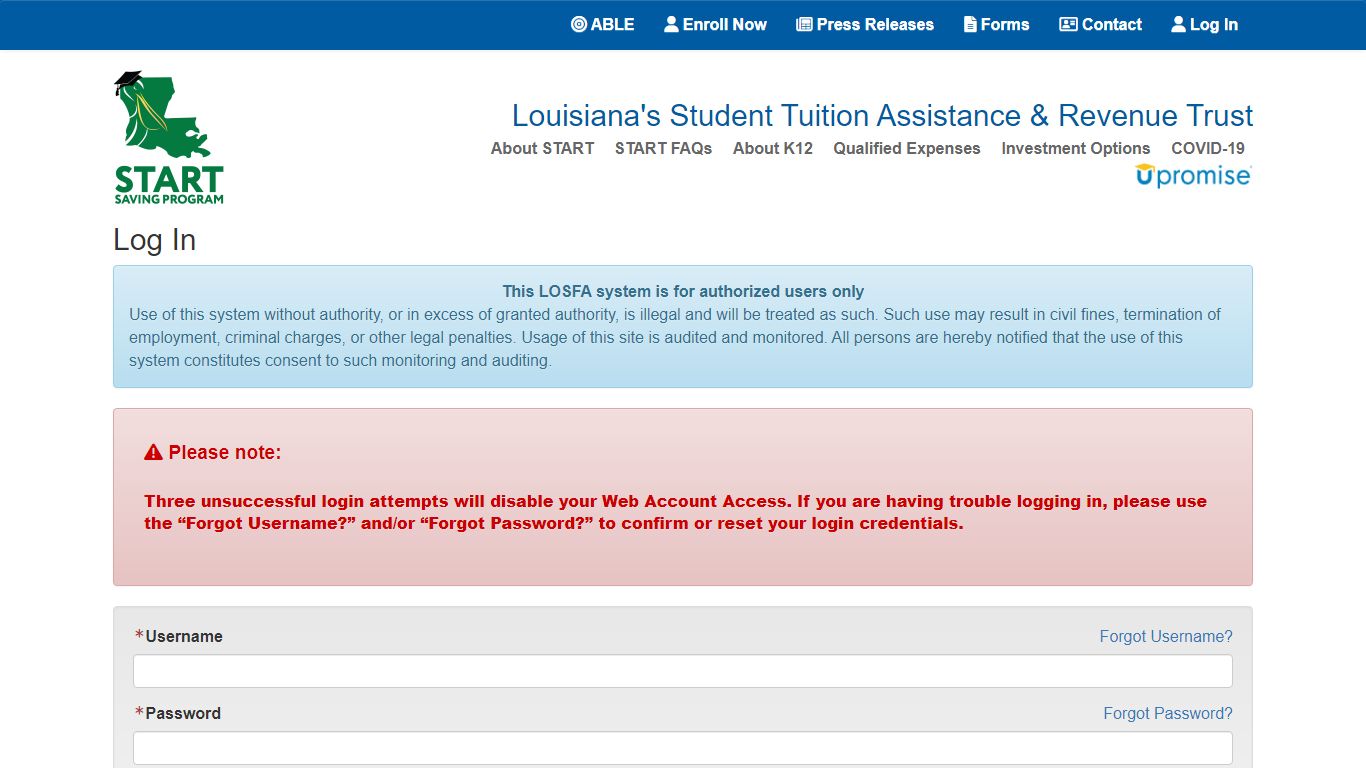
Task: Click the Upromise logo
Action: [x=1193, y=175]
